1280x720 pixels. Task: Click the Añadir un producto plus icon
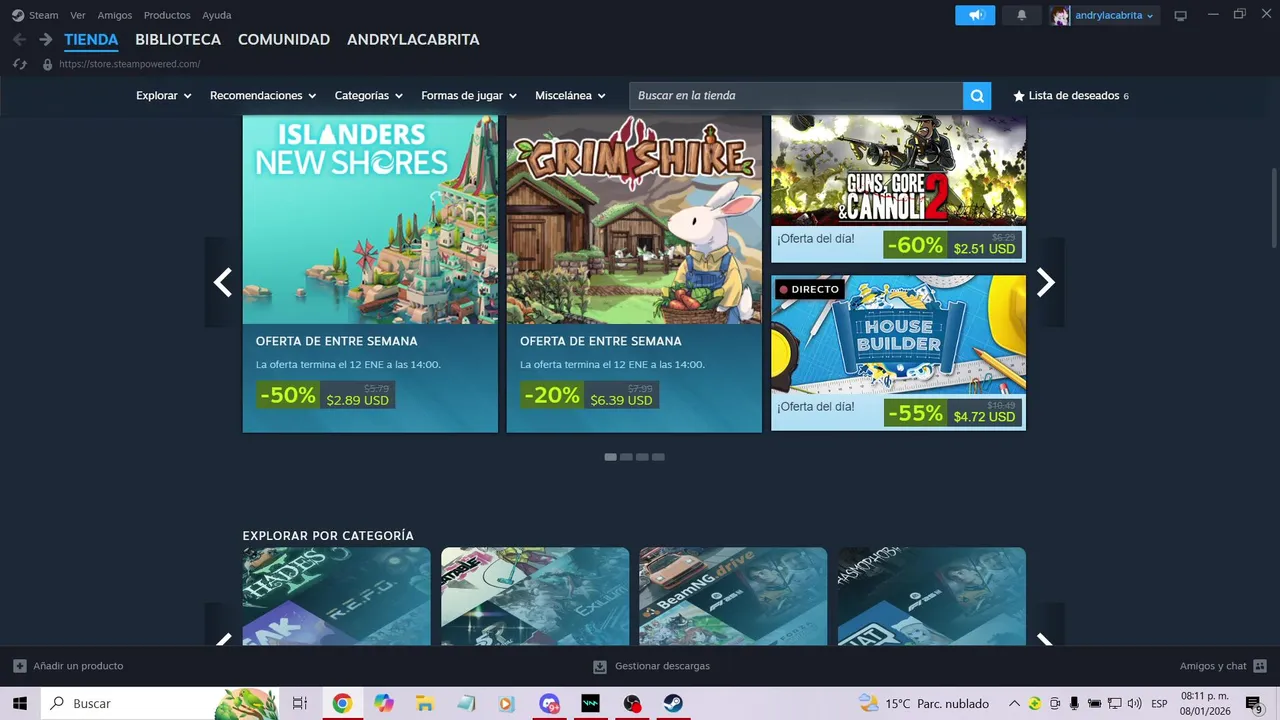click(20, 666)
